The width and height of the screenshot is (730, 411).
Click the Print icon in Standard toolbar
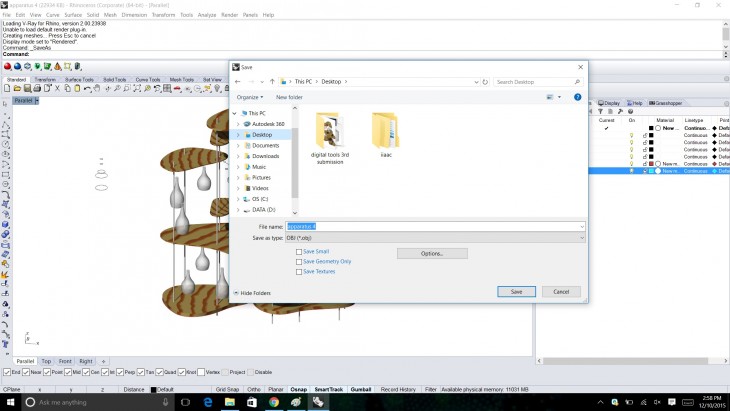[x=37, y=89]
